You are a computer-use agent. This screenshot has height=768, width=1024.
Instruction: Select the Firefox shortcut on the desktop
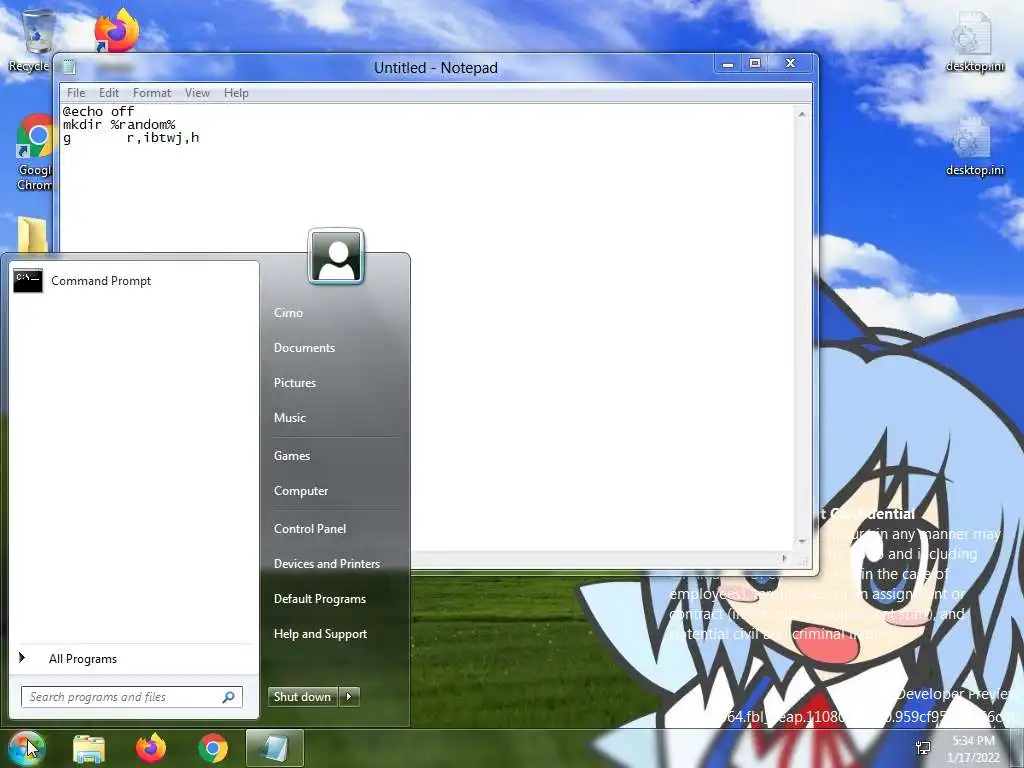point(116,30)
